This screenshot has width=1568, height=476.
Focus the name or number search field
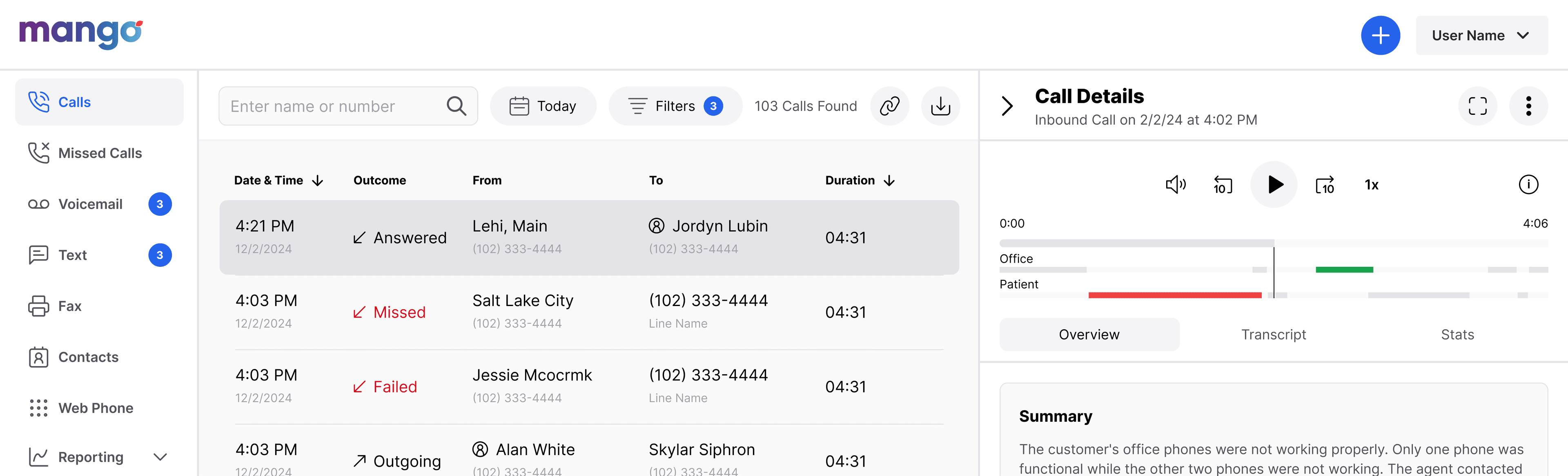(347, 106)
